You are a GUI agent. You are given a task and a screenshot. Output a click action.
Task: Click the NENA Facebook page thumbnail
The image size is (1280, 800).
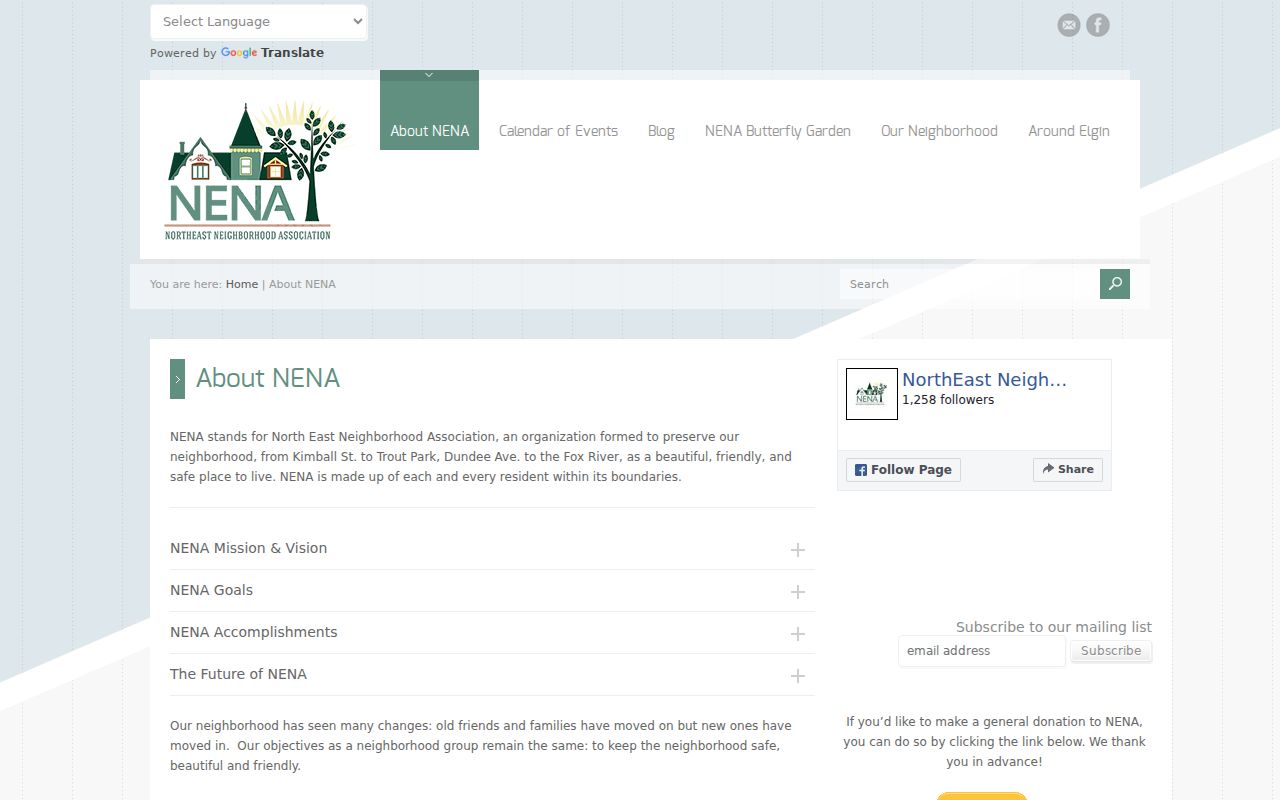pos(872,394)
